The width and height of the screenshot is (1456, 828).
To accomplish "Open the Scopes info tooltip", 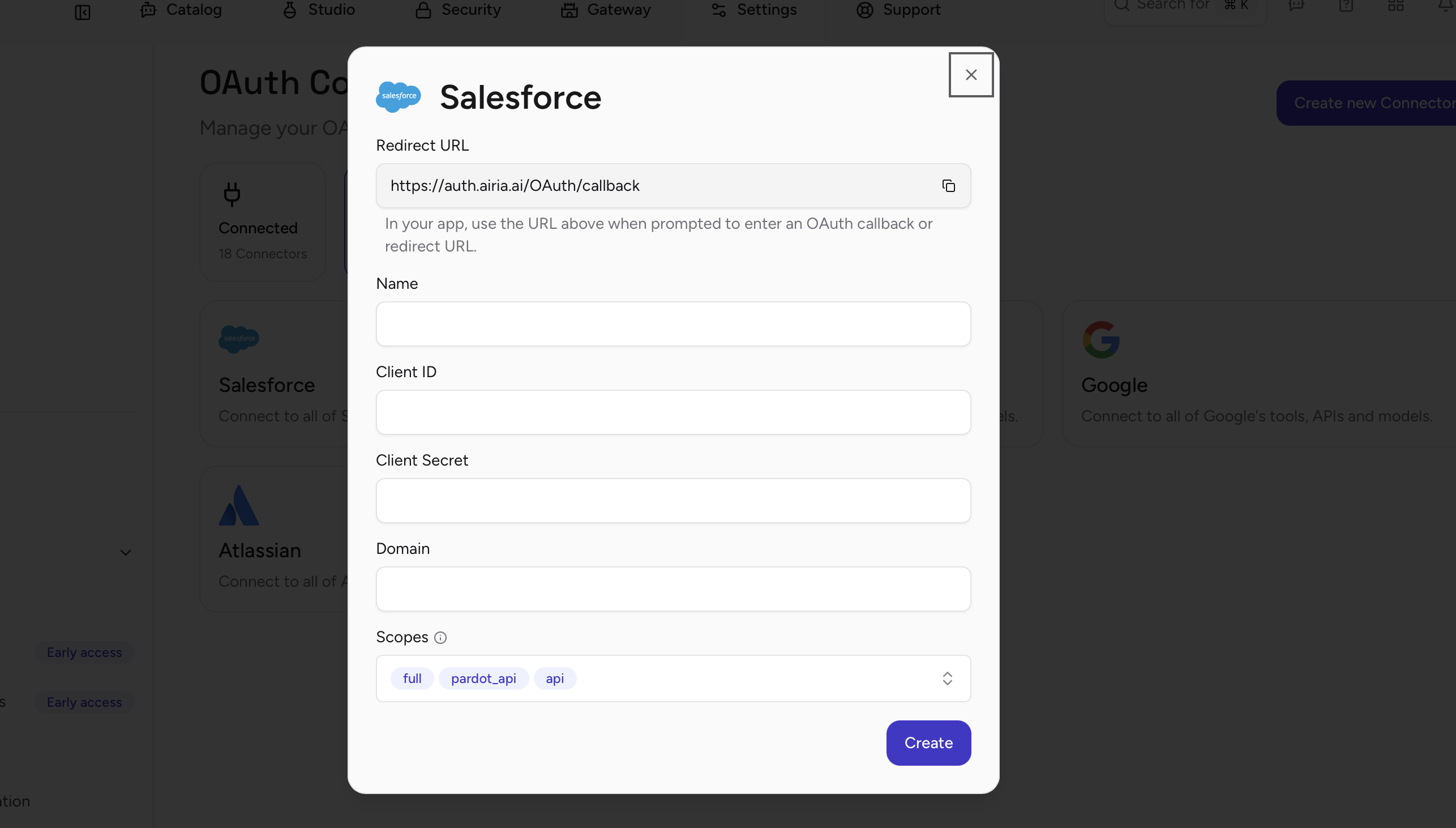I will coord(440,638).
